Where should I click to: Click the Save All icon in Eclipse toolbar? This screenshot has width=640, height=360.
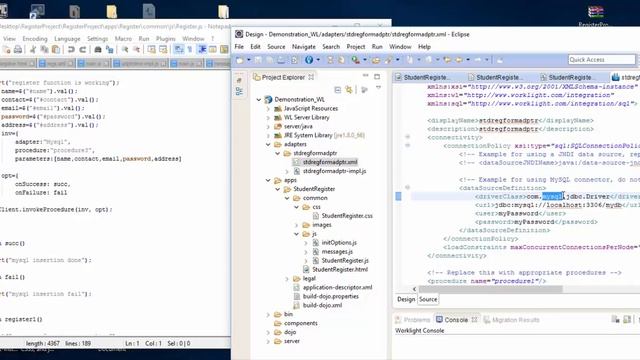pyautogui.click(x=269, y=60)
